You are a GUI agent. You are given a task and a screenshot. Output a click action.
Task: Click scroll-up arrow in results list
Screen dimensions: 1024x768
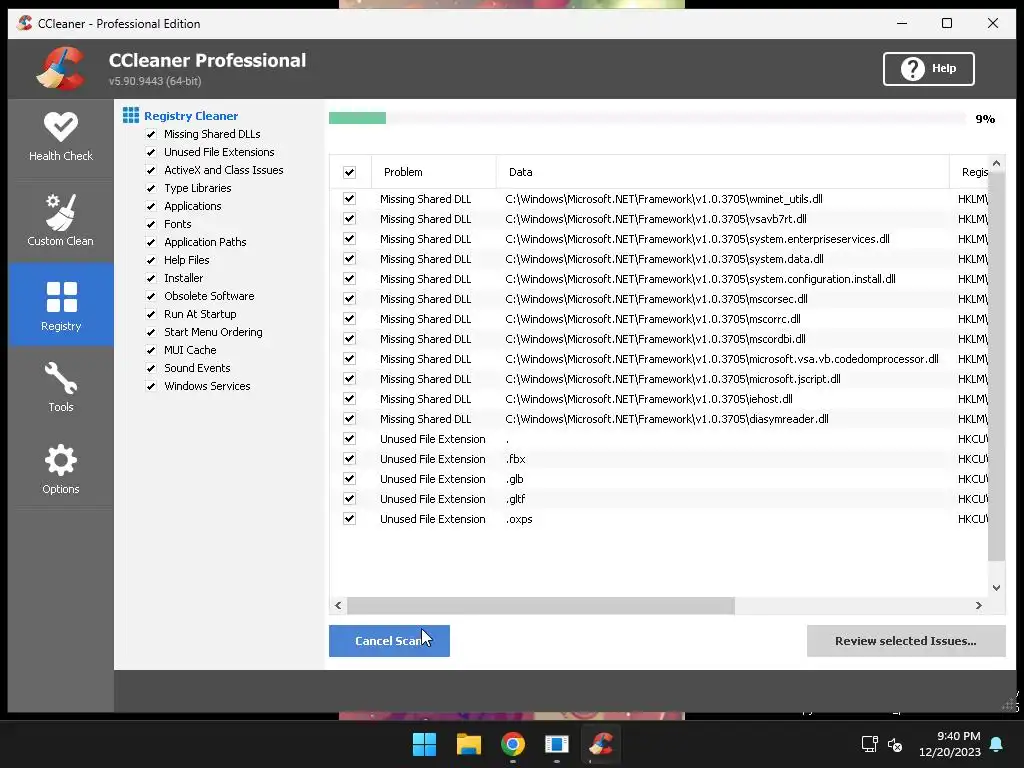point(996,163)
